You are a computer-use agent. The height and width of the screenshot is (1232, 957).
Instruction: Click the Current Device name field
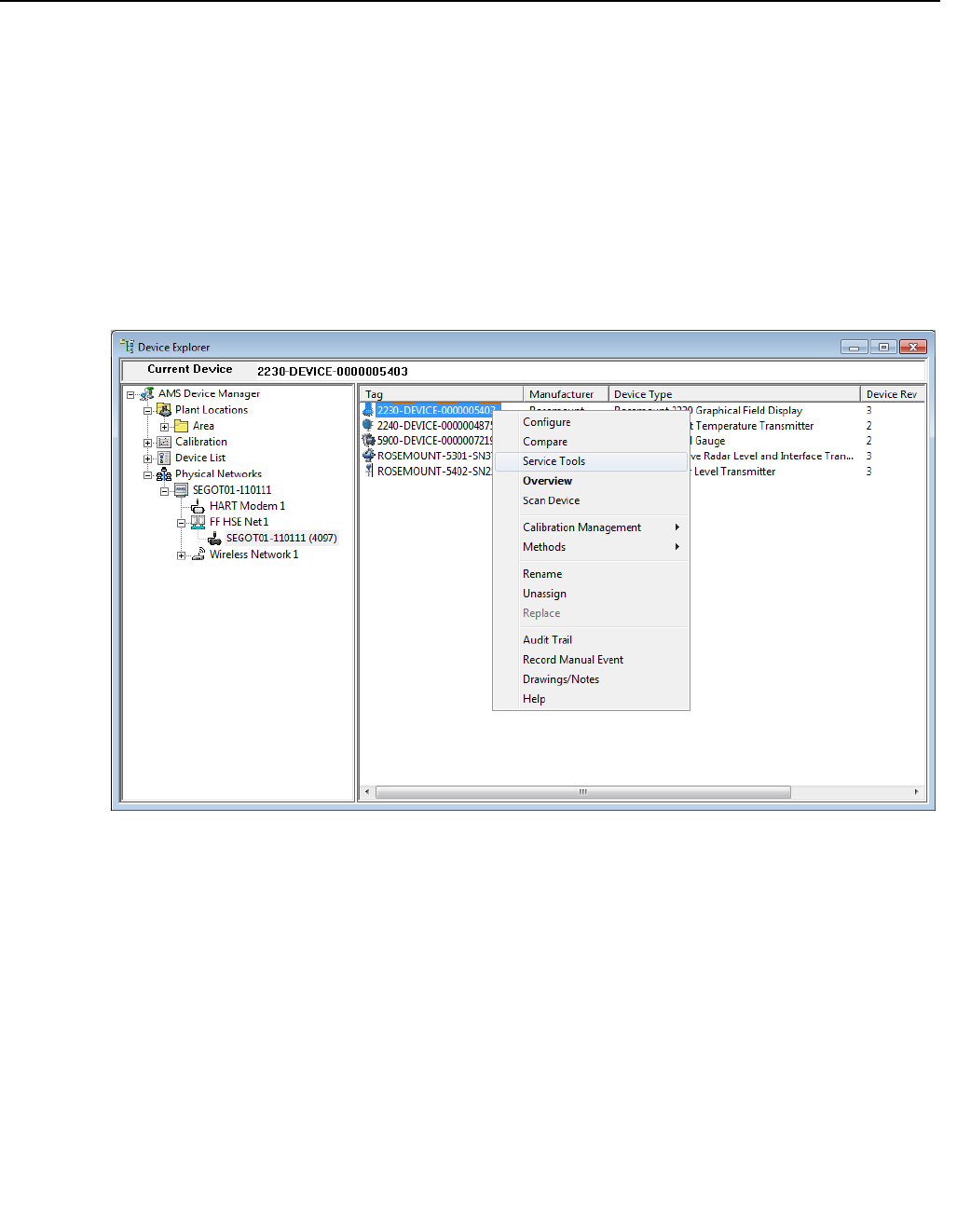tap(589, 371)
